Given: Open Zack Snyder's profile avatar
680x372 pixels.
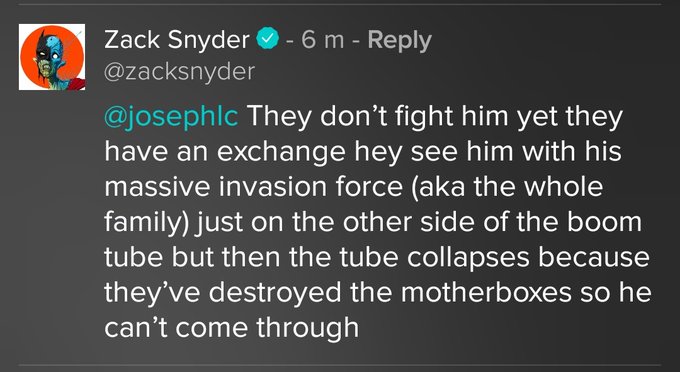Looking at the screenshot, I should [x=52, y=57].
